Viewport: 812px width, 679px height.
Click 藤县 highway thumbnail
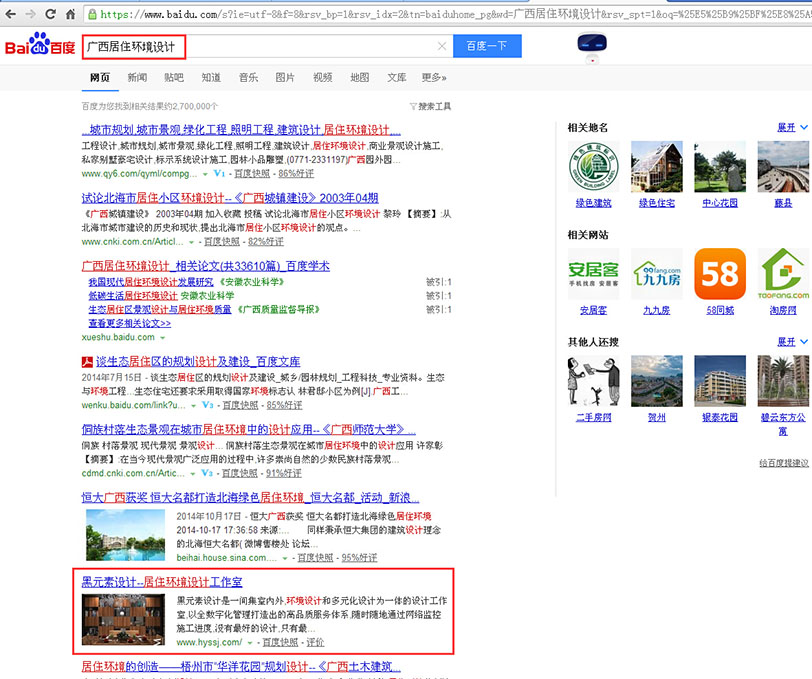click(x=783, y=166)
